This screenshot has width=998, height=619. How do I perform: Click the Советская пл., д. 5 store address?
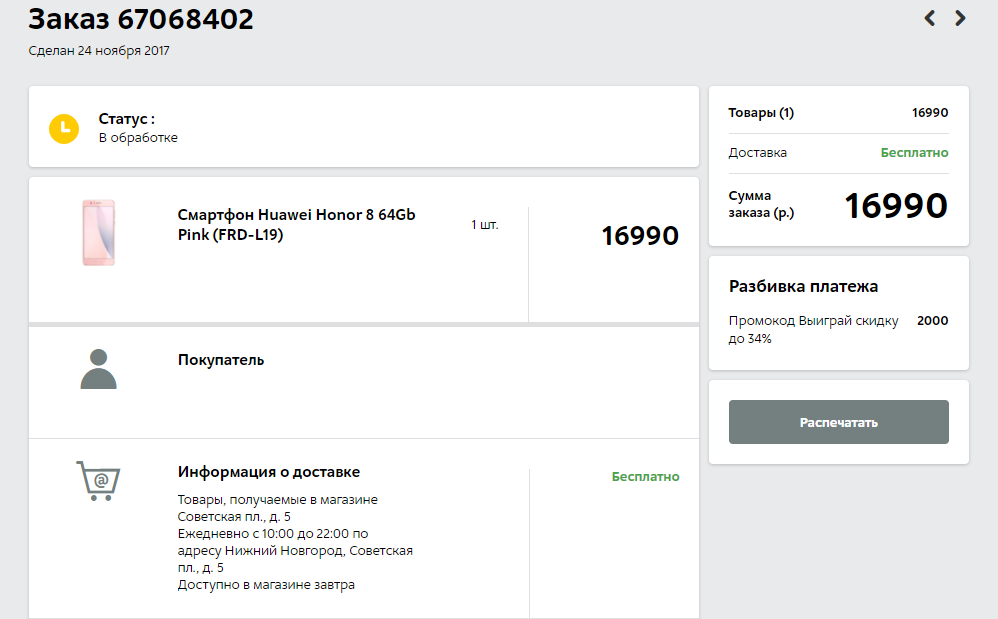[234, 516]
